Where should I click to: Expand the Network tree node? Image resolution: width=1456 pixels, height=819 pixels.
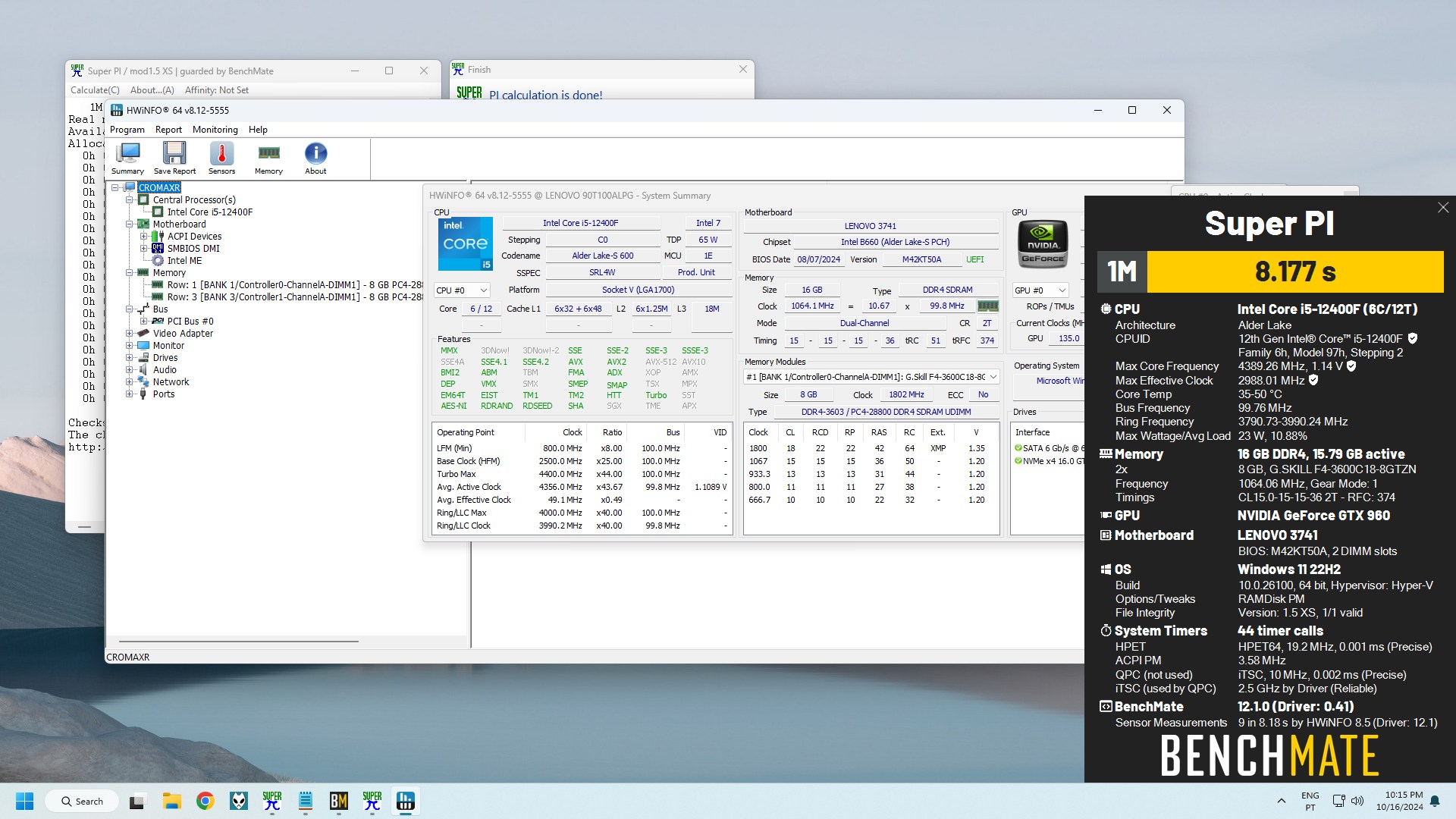click(130, 382)
